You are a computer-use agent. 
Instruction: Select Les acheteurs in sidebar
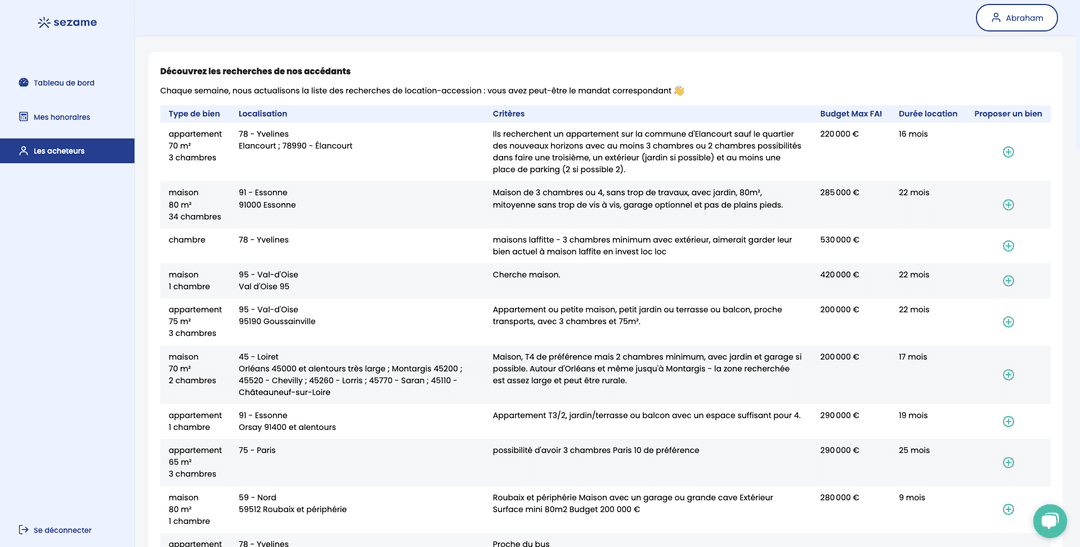click(58, 151)
